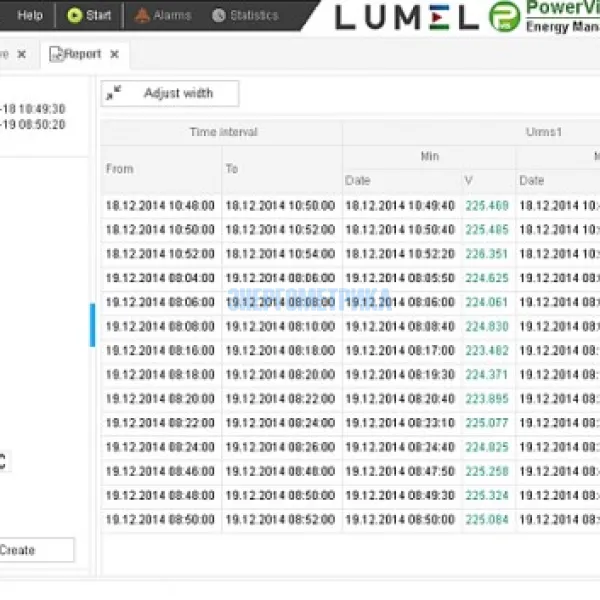Select the row starting 18.12.2014 10:48:00
Image resolution: width=600 pixels, height=600 pixels.
click(x=160, y=206)
